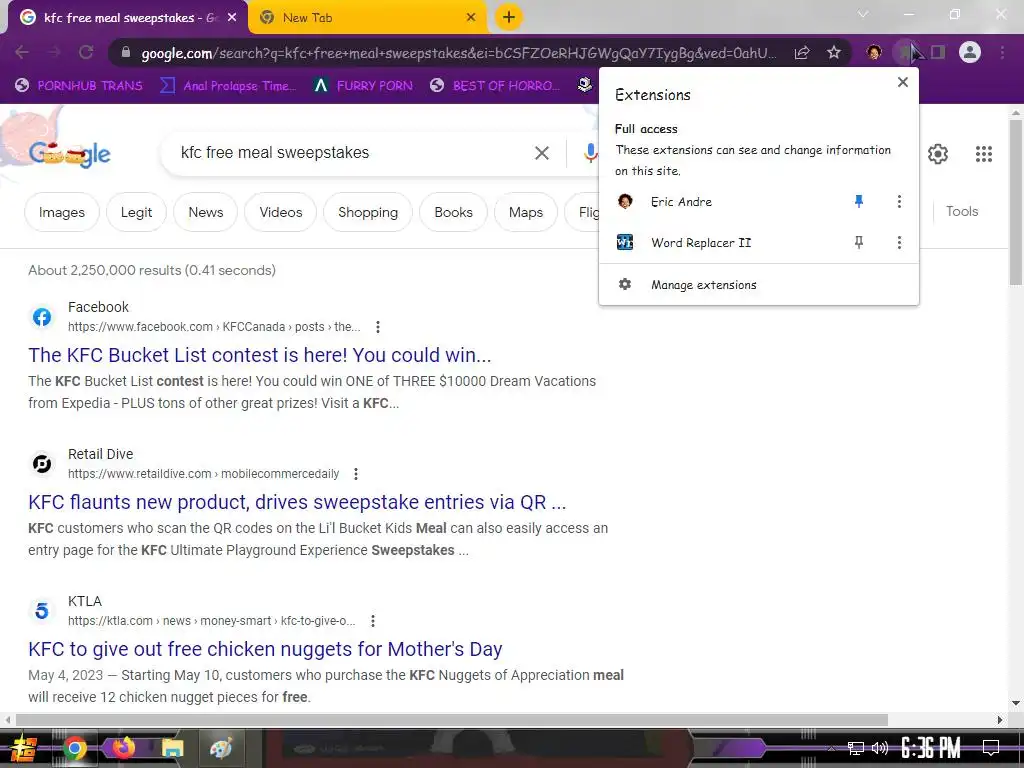1024x768 pixels.
Task: Click the vertical scrollbar thumb
Action: [1016, 202]
